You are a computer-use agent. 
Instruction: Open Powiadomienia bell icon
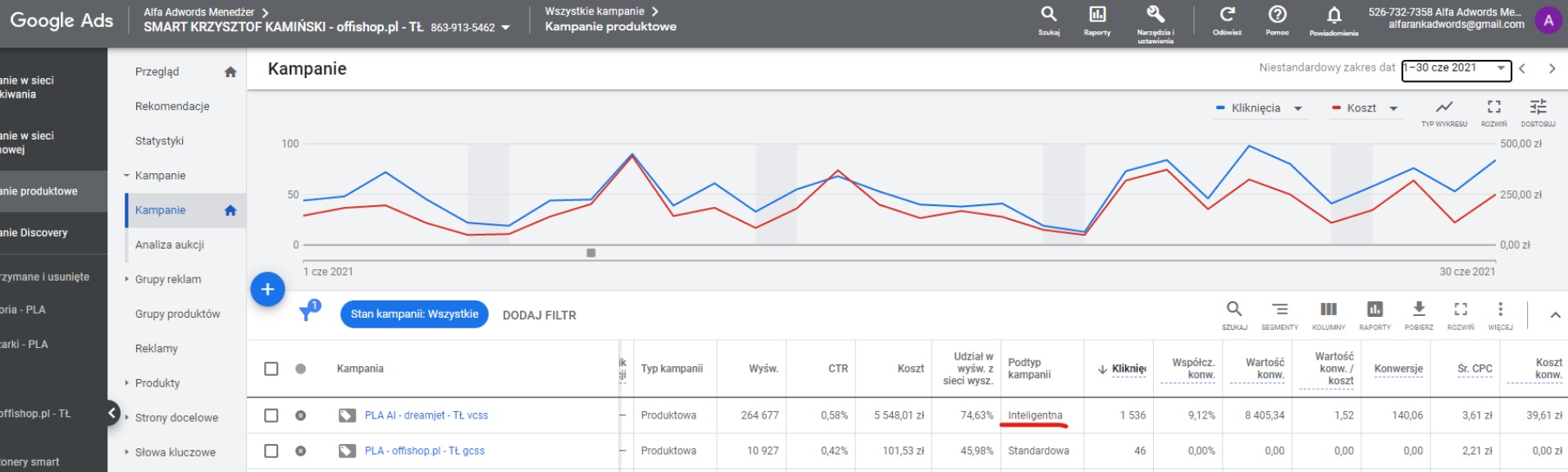point(1333,16)
